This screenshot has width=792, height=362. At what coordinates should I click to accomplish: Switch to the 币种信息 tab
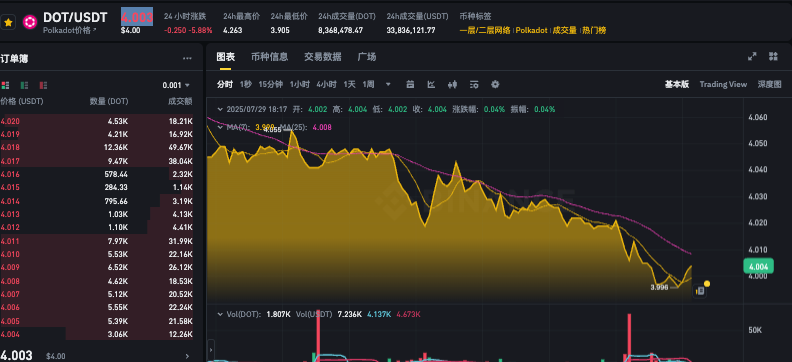269,57
